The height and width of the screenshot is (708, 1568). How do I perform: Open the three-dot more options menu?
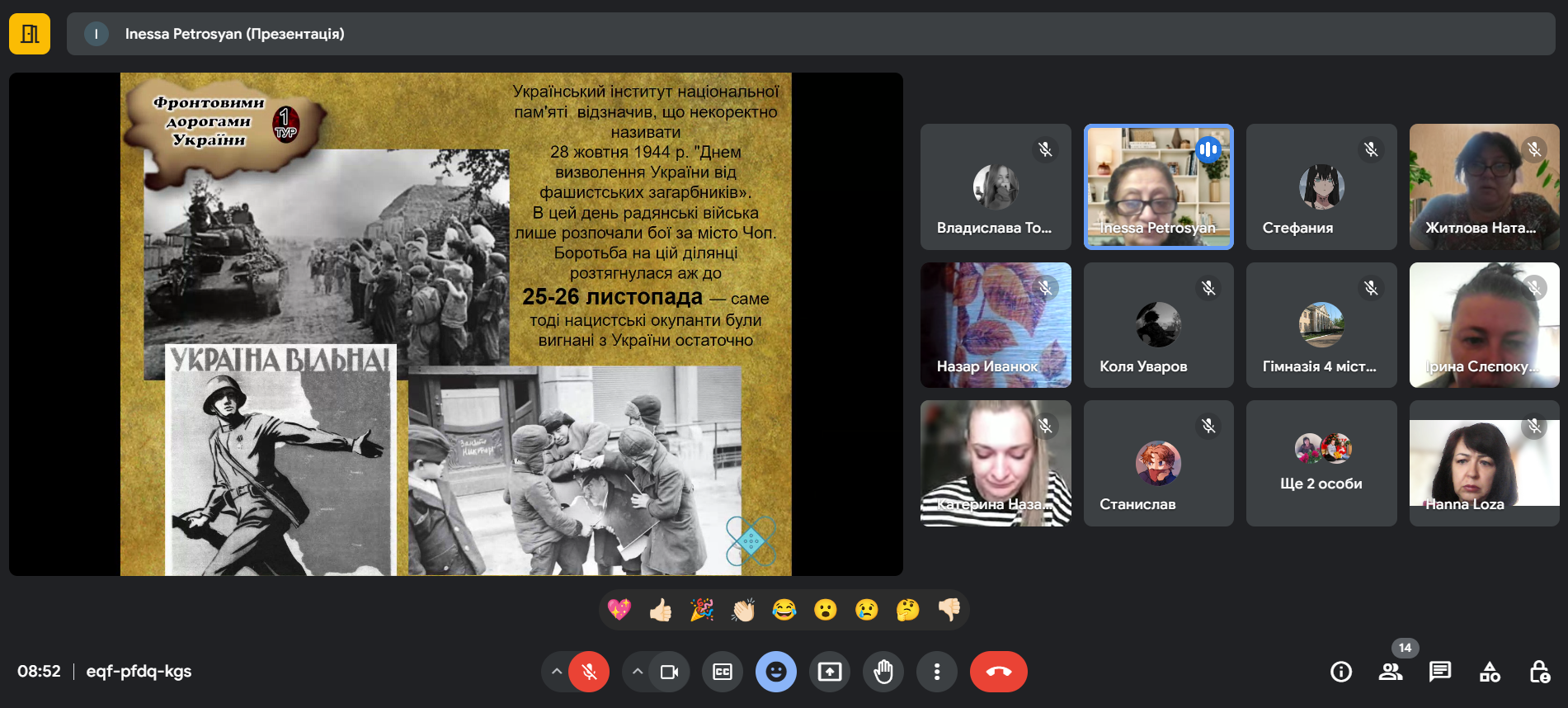[936, 672]
